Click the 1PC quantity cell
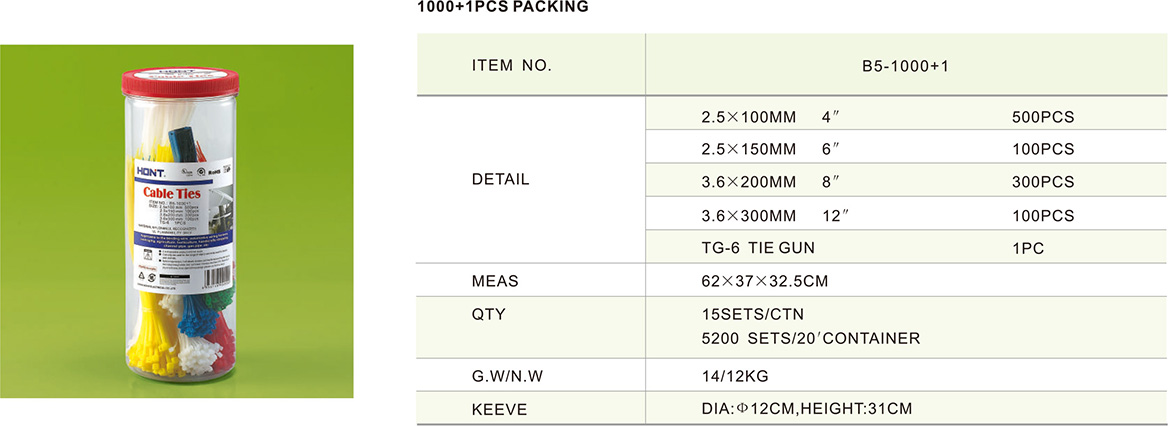 1028,249
